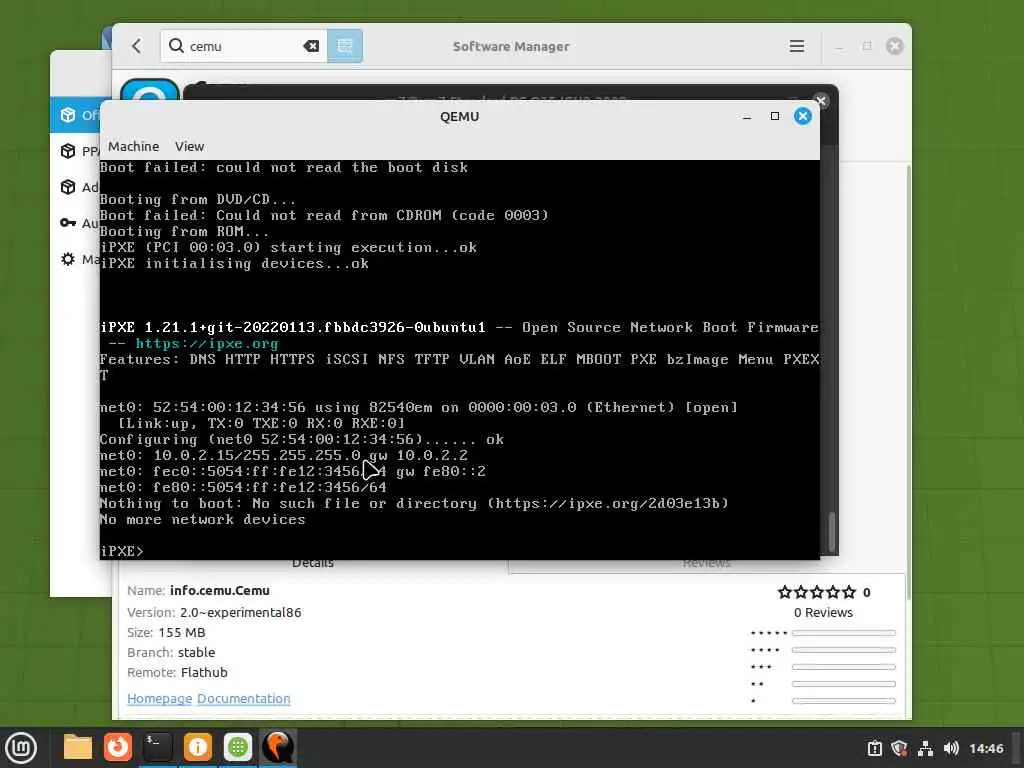Switch to QEMU via its taskbar icon
This screenshot has width=1024, height=768.
pos(278,747)
